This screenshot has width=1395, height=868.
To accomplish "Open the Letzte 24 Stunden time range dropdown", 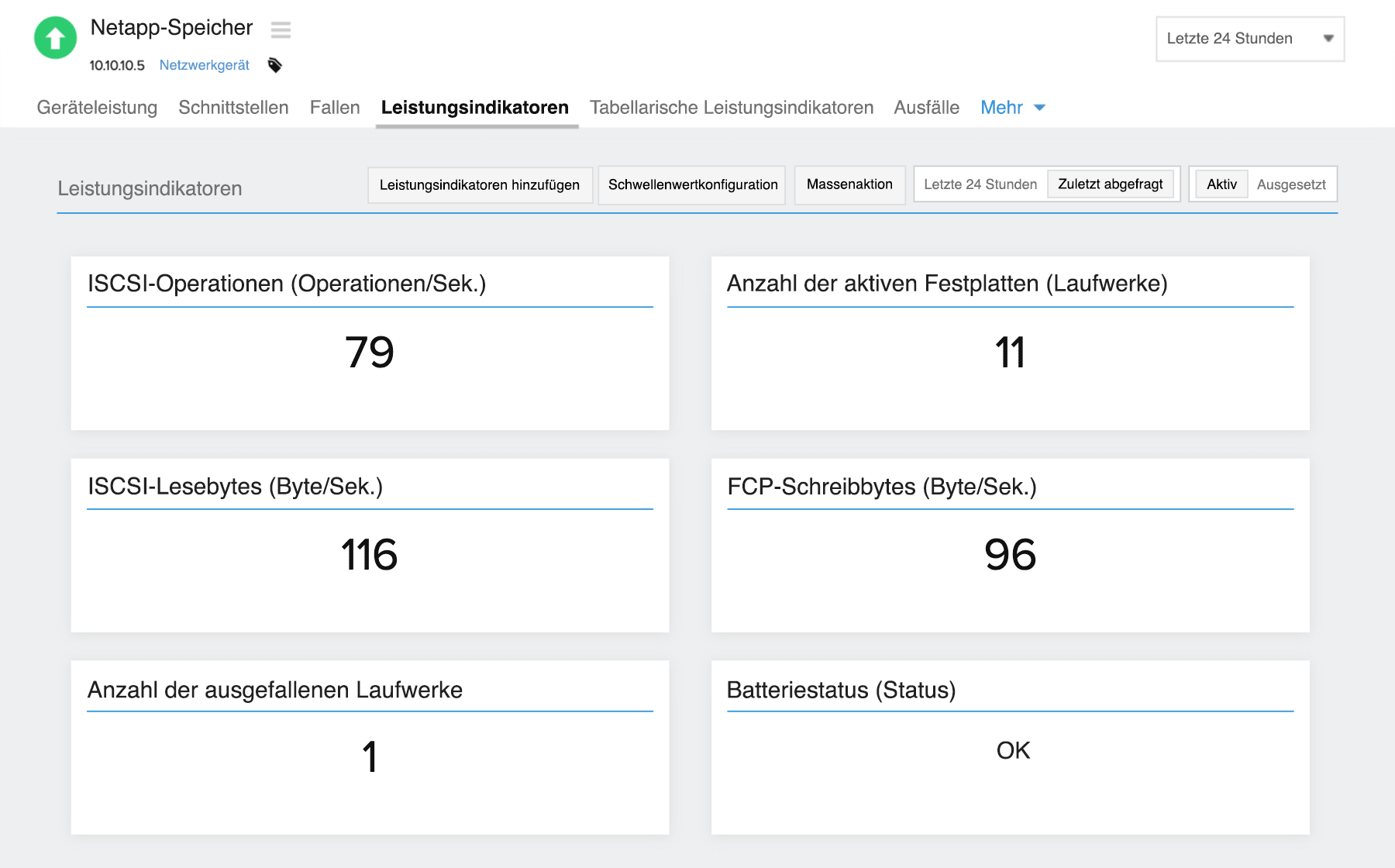I will (1249, 39).
